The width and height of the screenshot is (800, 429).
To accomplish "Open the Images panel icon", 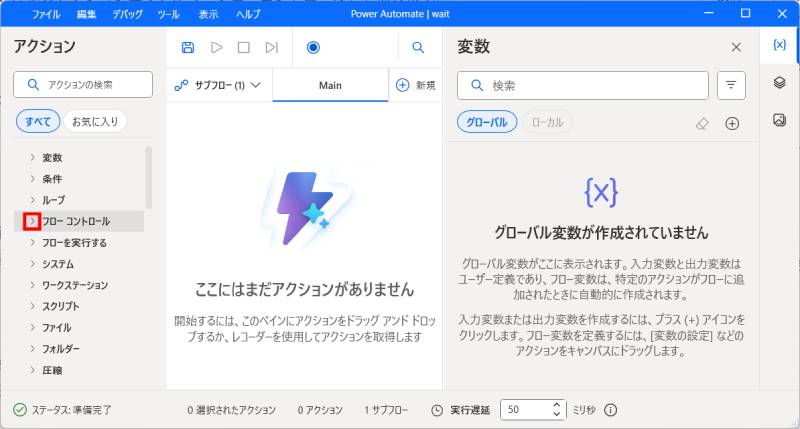I will [780, 120].
